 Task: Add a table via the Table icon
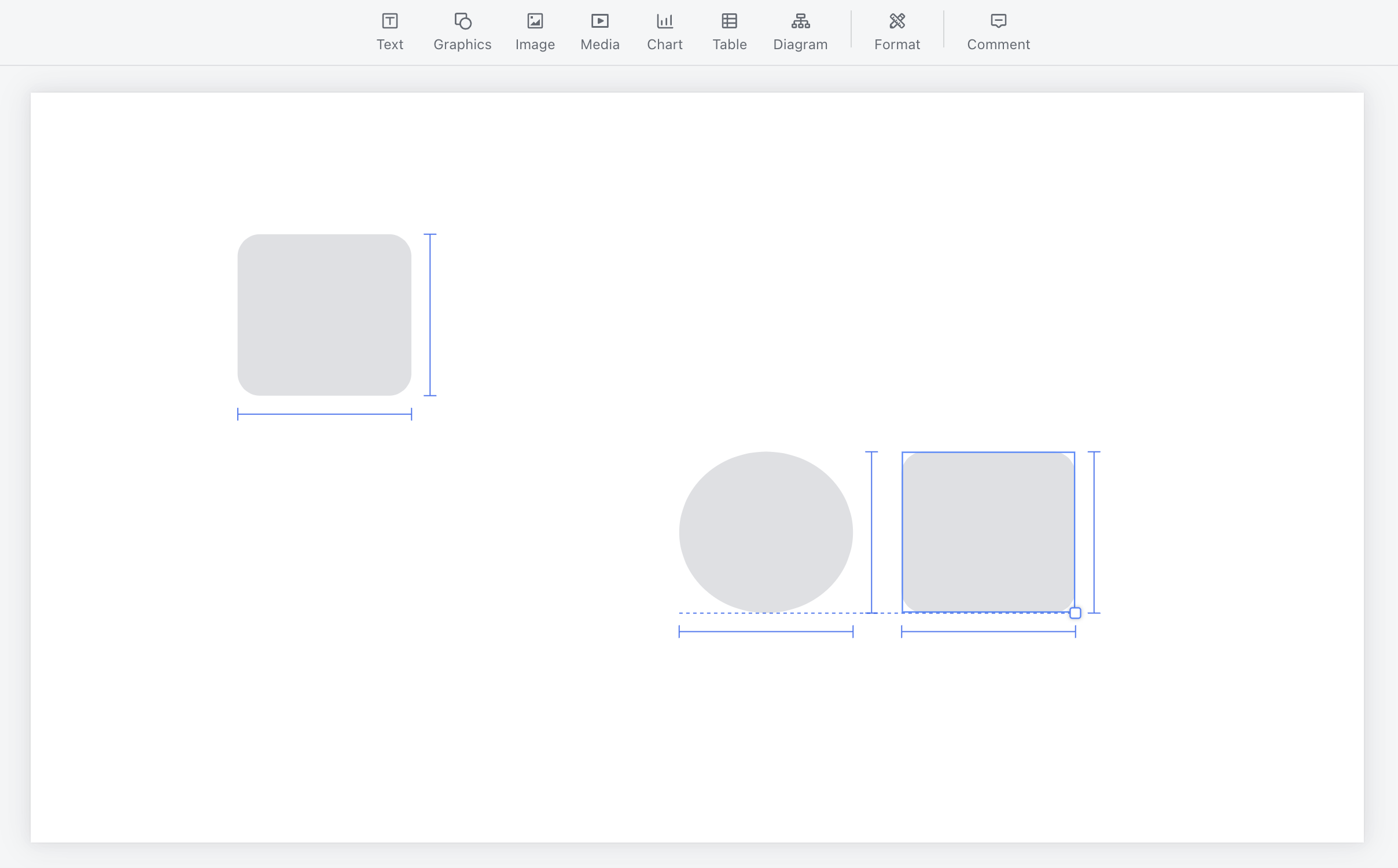click(x=729, y=21)
